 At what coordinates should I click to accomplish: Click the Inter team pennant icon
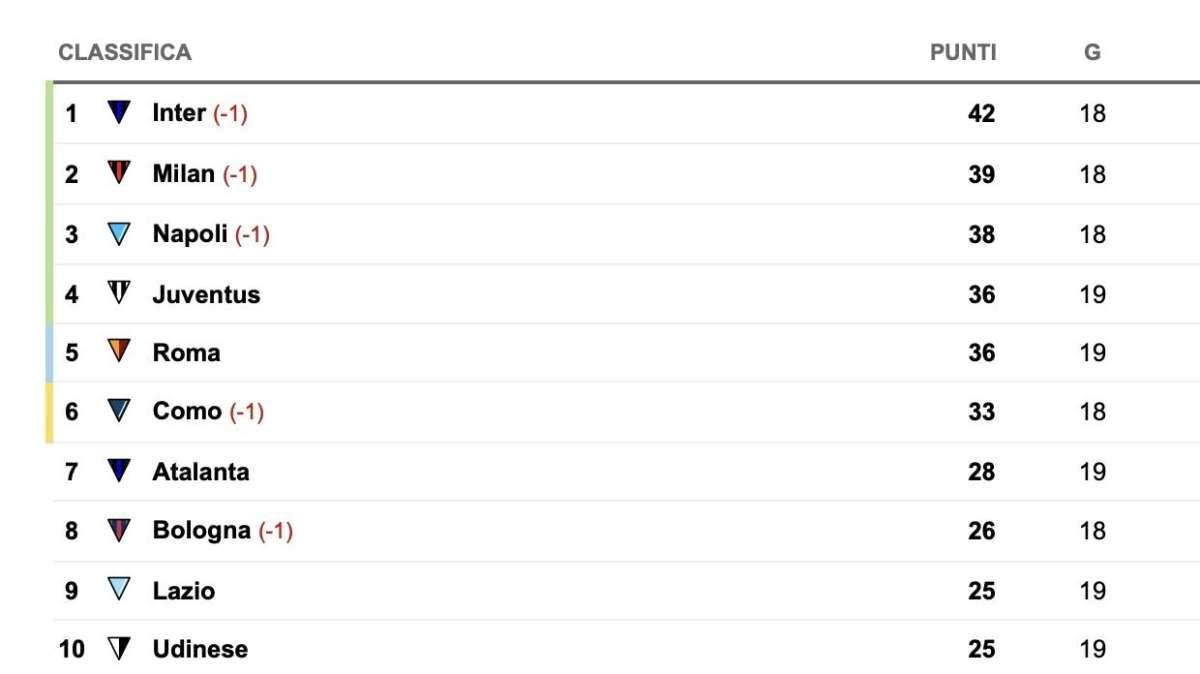(119, 113)
